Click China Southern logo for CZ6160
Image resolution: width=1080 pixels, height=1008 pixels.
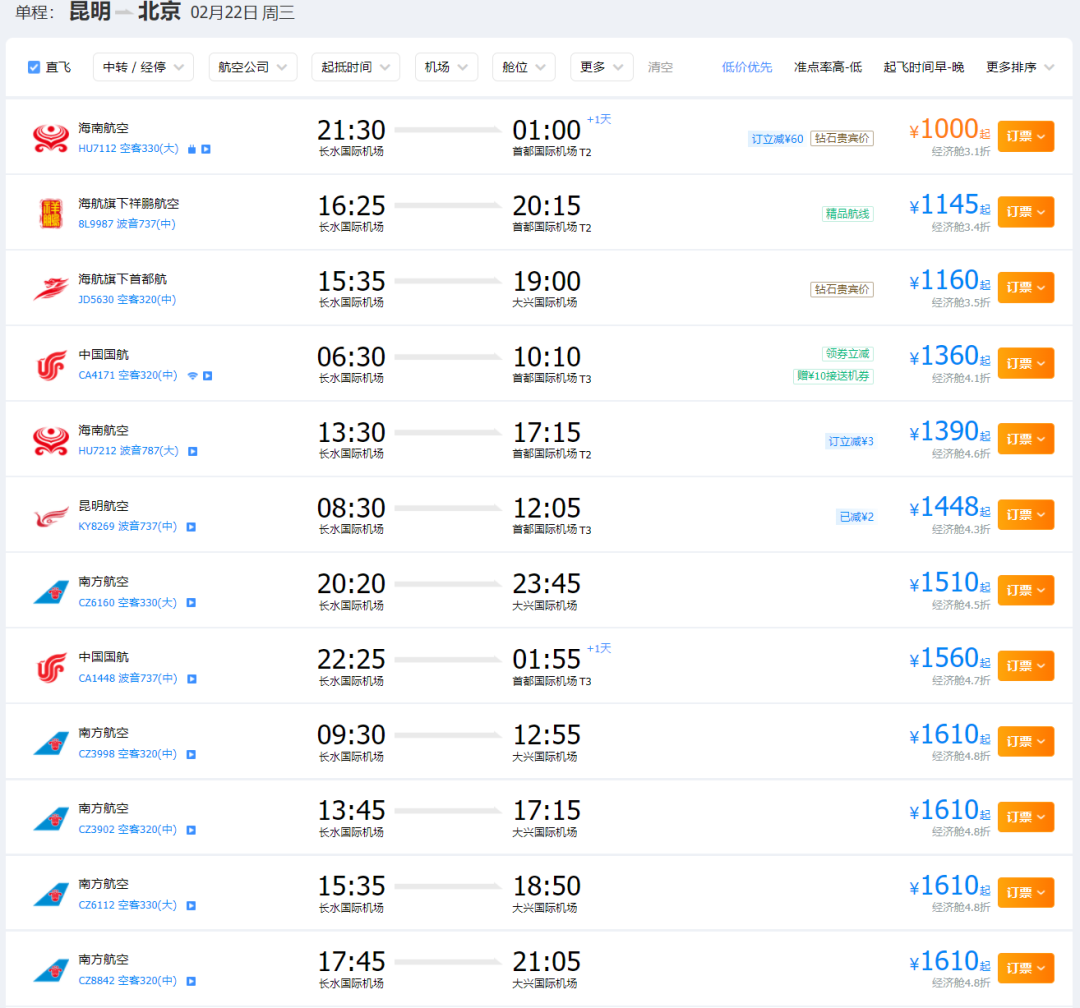(51, 592)
